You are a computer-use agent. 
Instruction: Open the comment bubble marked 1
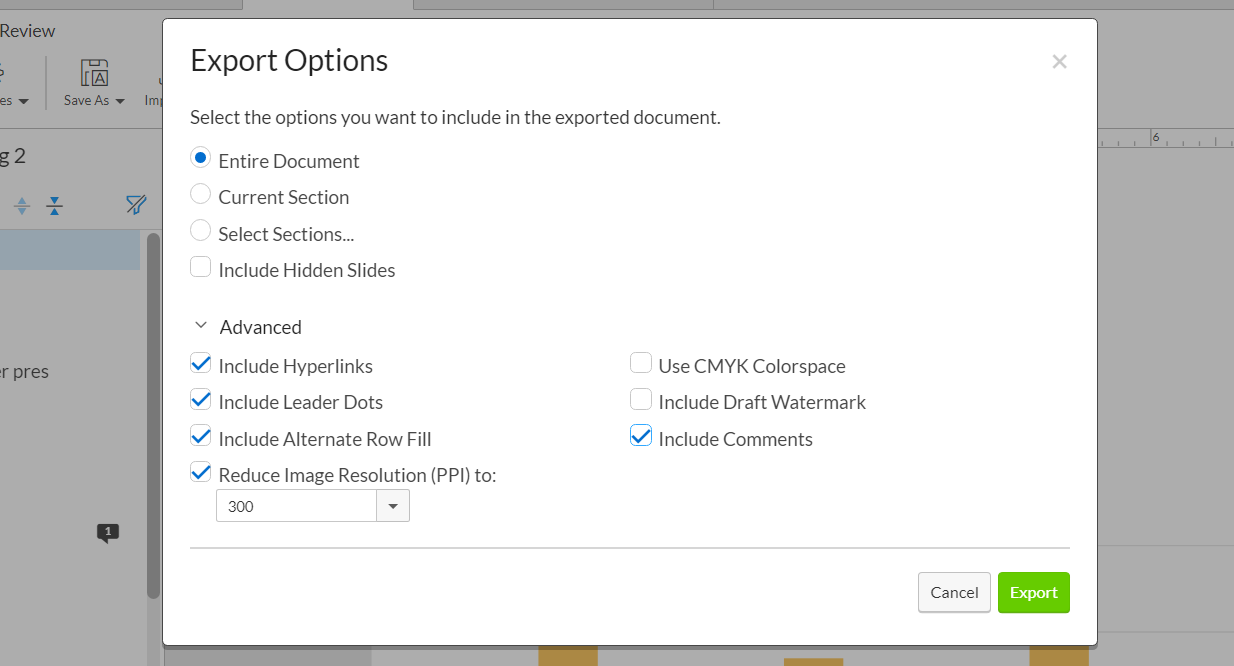pos(108,533)
